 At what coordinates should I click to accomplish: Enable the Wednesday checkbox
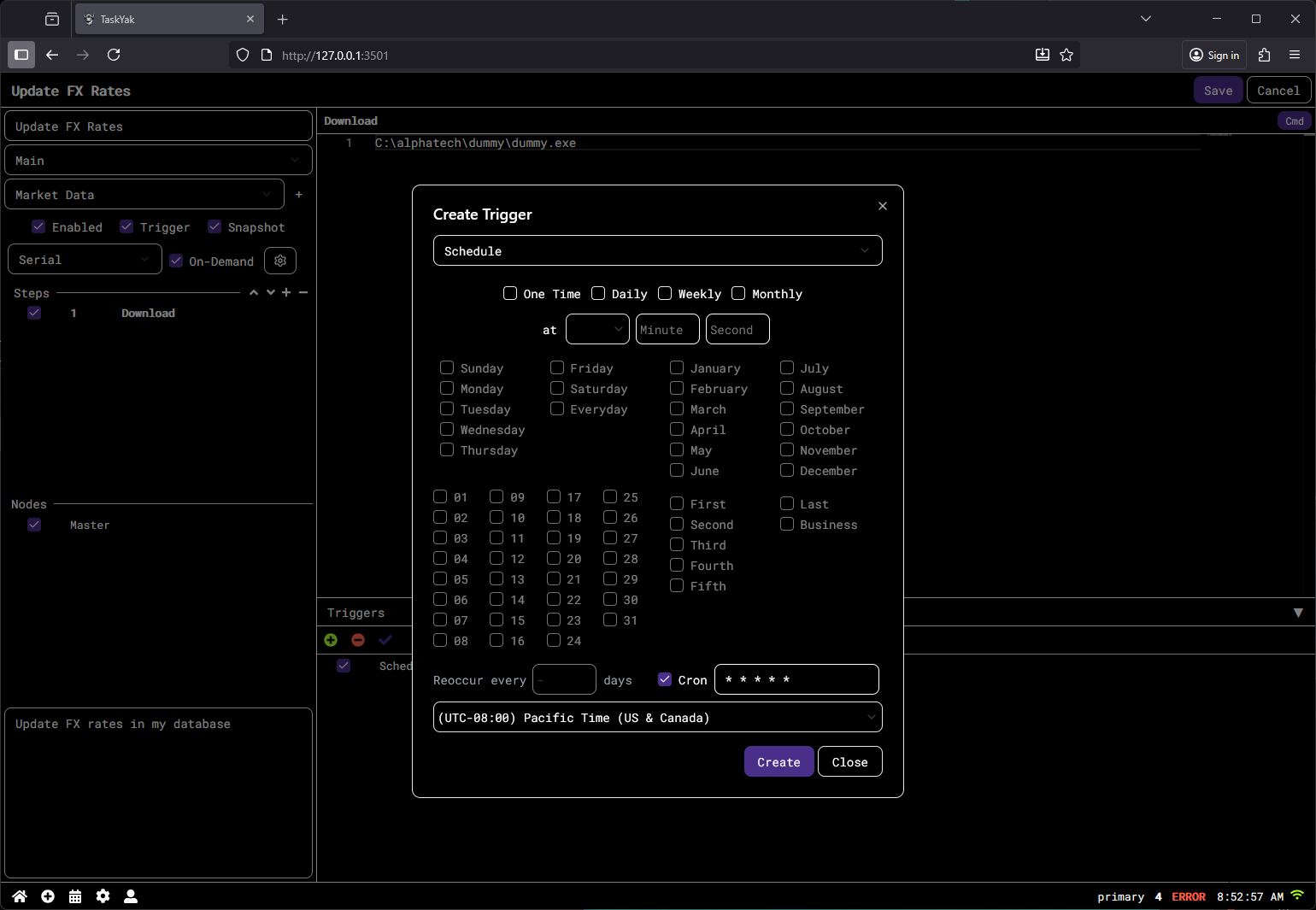[447, 429]
